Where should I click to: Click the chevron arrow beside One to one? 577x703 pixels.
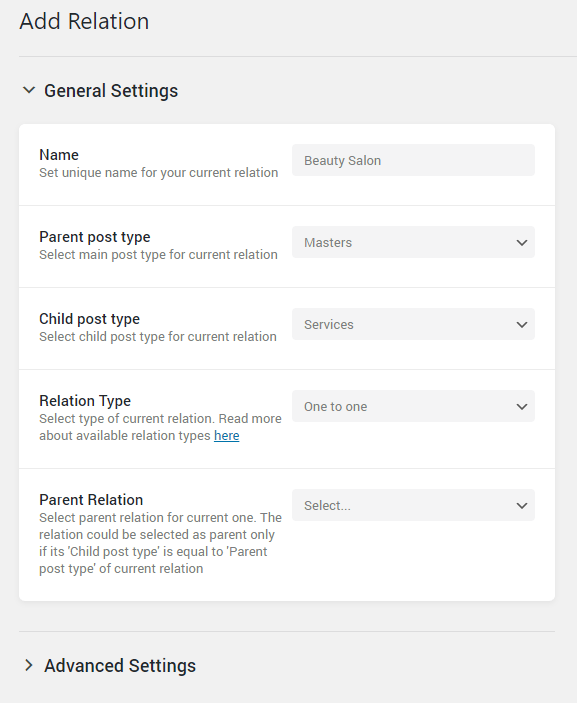pyautogui.click(x=522, y=407)
